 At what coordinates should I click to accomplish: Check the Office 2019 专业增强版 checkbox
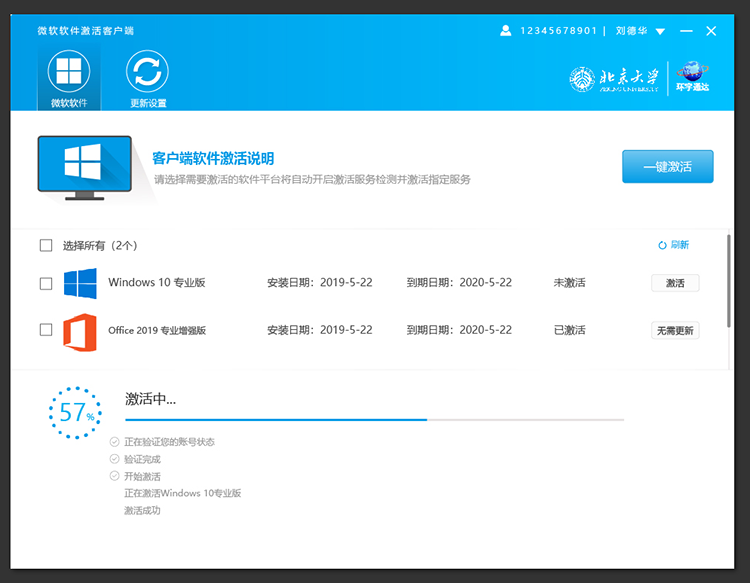46,330
